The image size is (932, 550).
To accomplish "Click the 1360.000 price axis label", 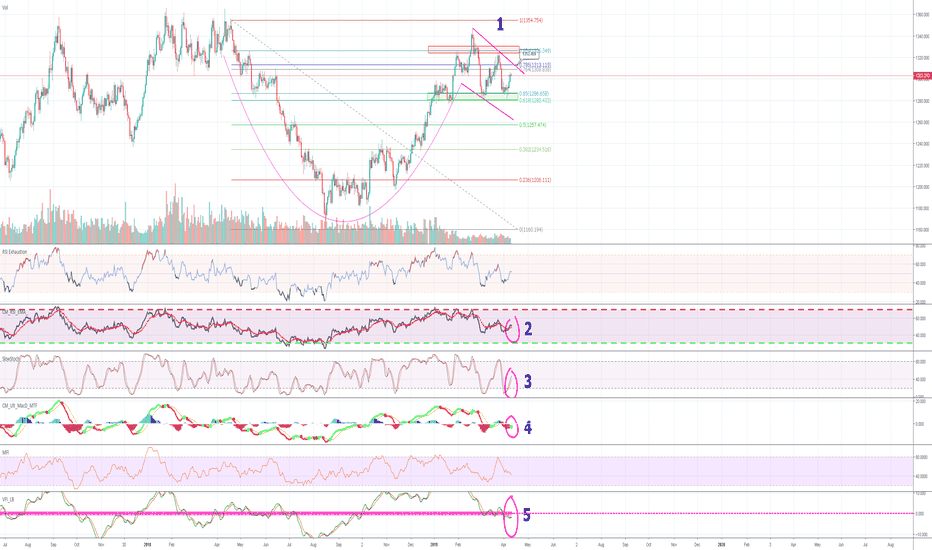I will [x=922, y=15].
